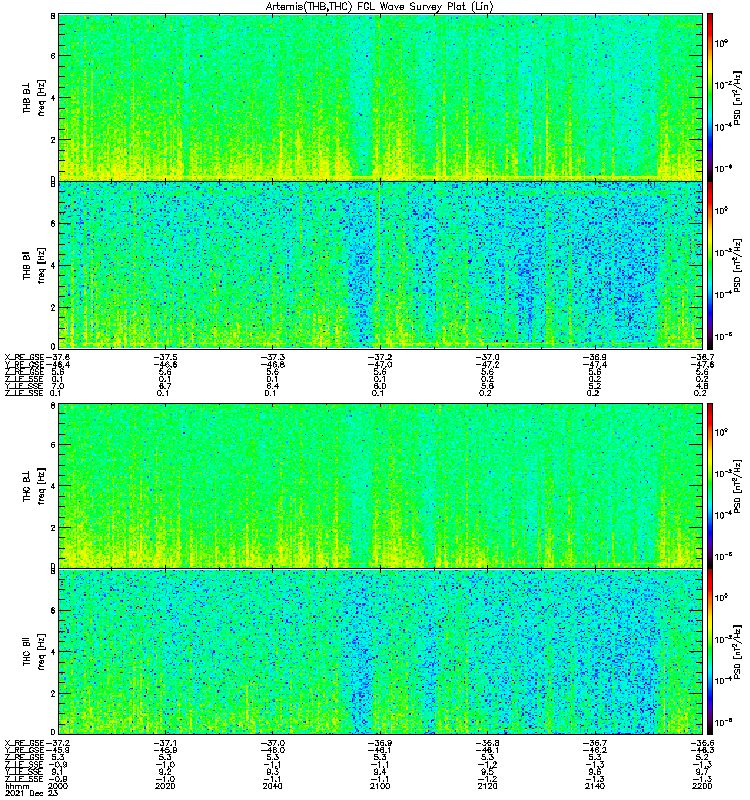Click the X_RE_GSE label under THB panel
The width and height of the screenshot is (750, 800).
click(24, 357)
